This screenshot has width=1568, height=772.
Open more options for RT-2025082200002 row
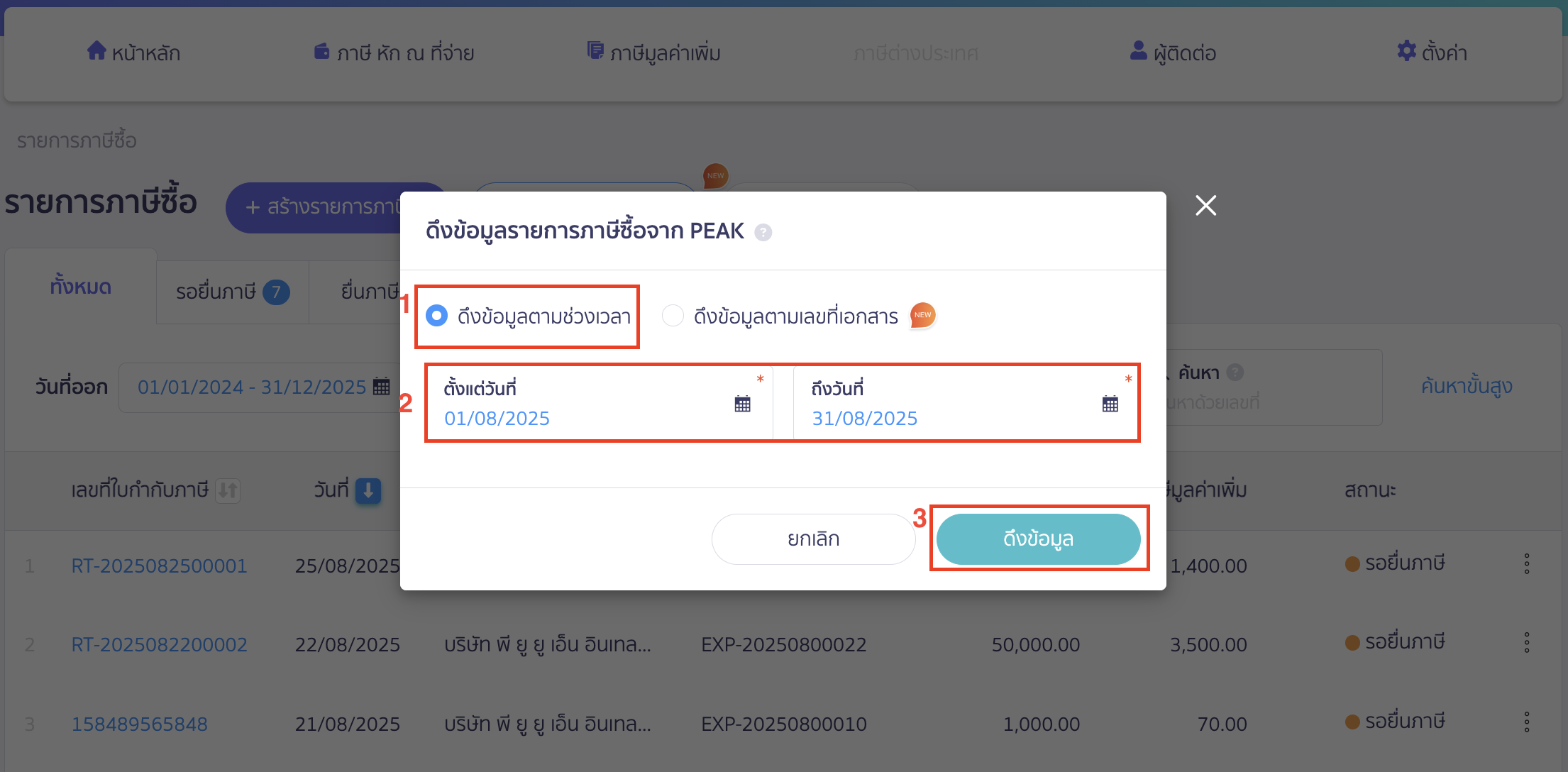pos(1527,643)
